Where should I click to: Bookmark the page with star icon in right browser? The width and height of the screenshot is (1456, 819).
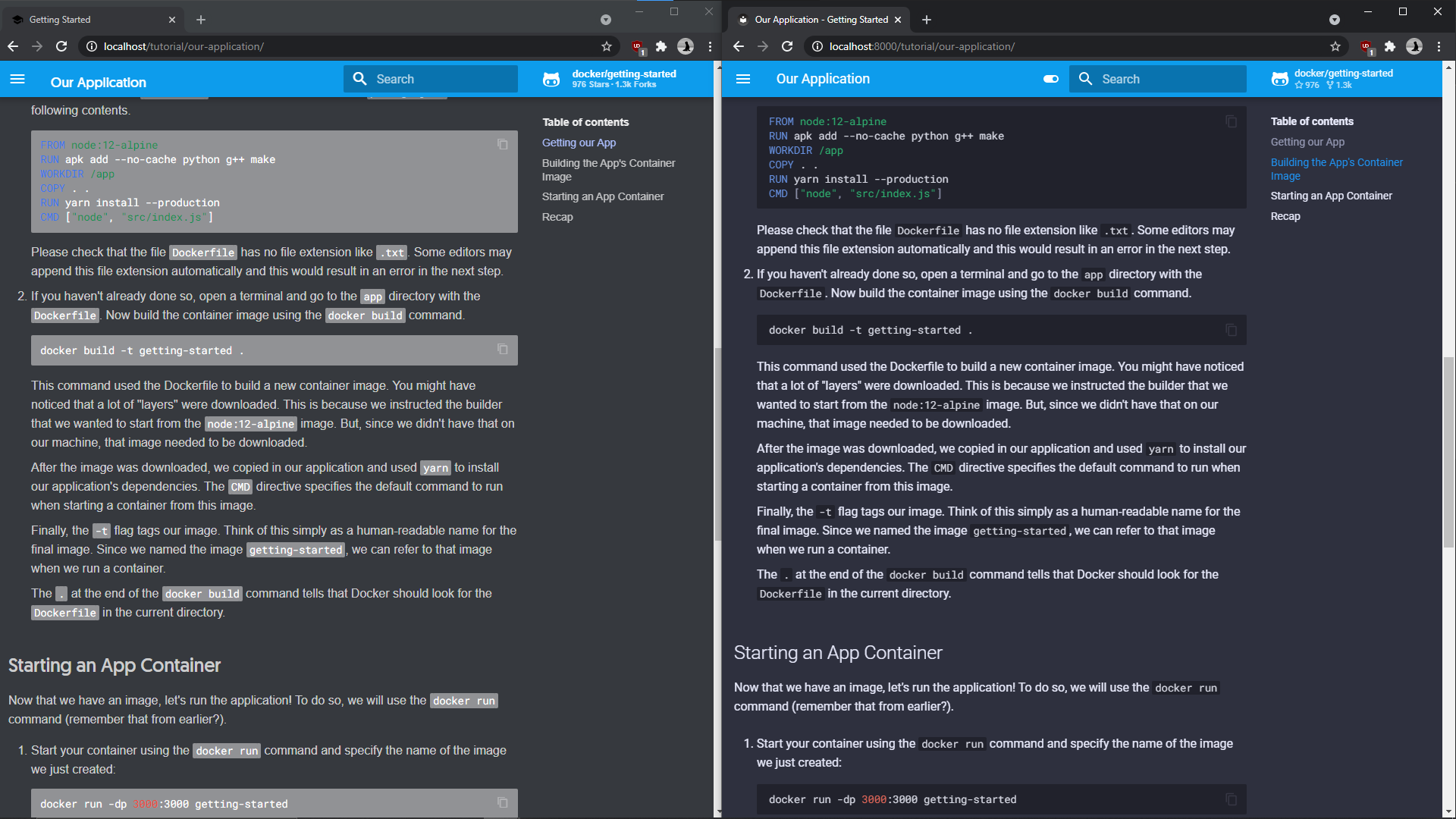tap(1335, 46)
